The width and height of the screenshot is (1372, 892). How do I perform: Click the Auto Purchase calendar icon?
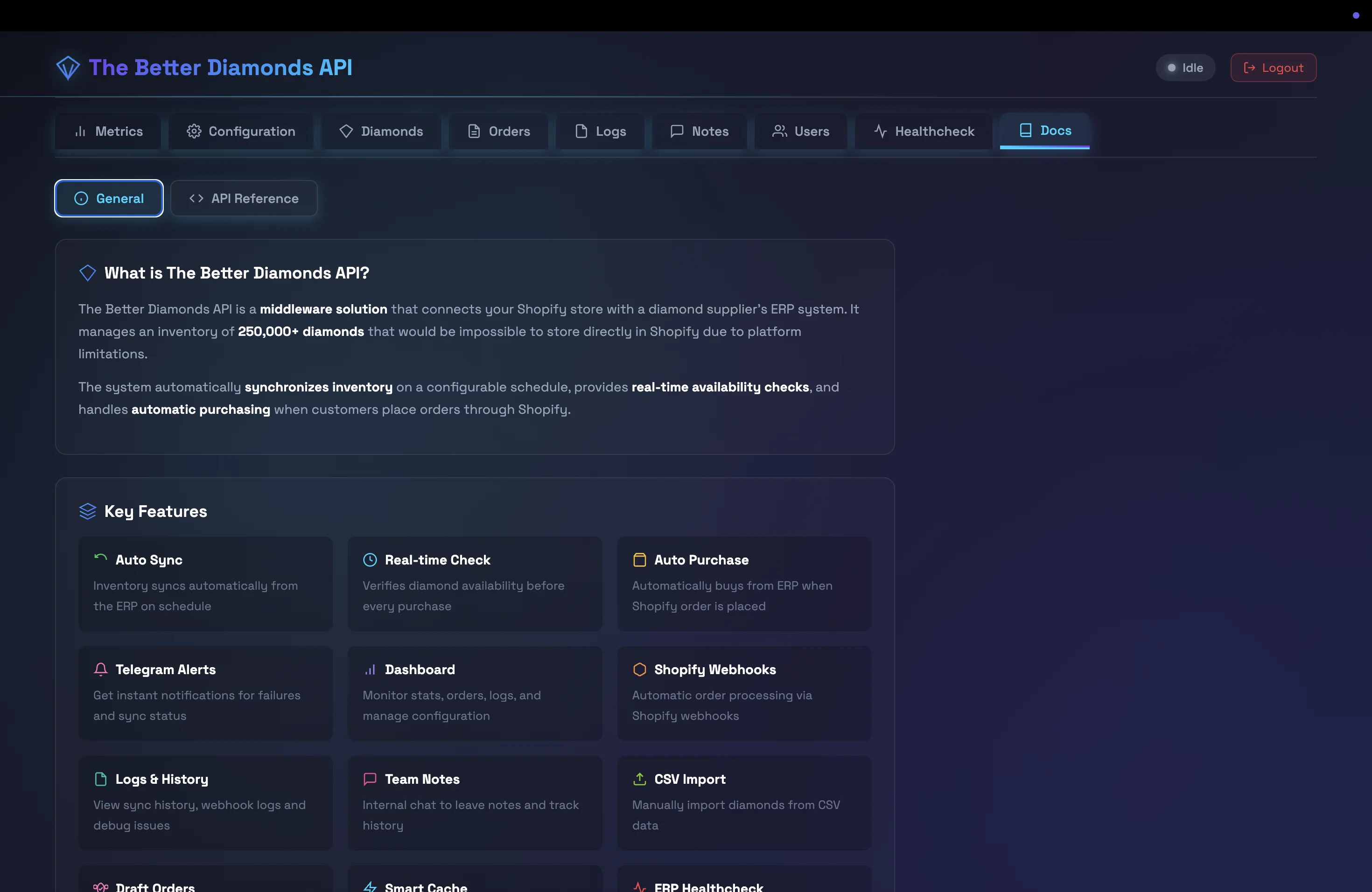click(639, 559)
